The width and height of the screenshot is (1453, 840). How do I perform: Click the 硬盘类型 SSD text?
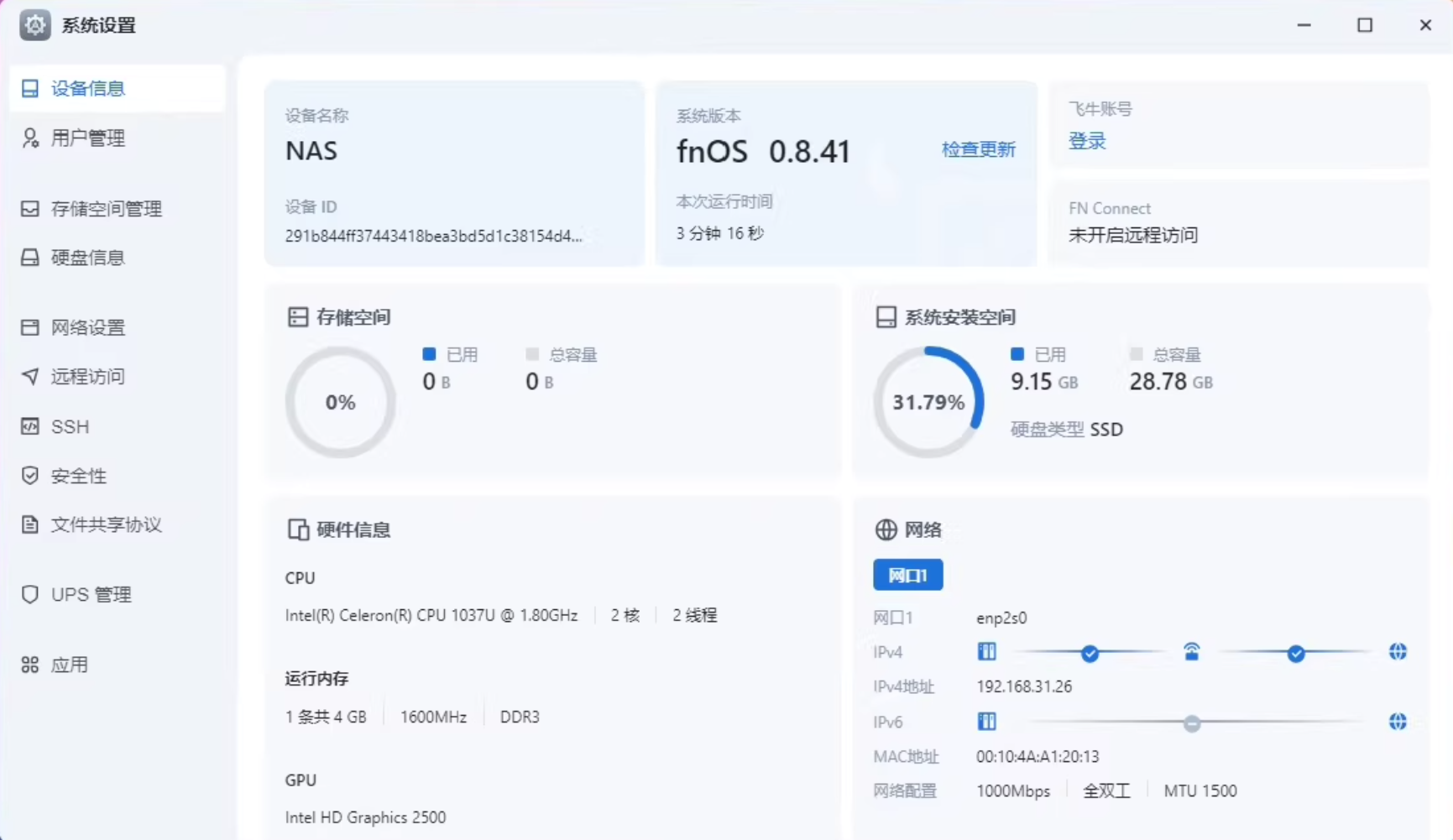pos(1067,430)
